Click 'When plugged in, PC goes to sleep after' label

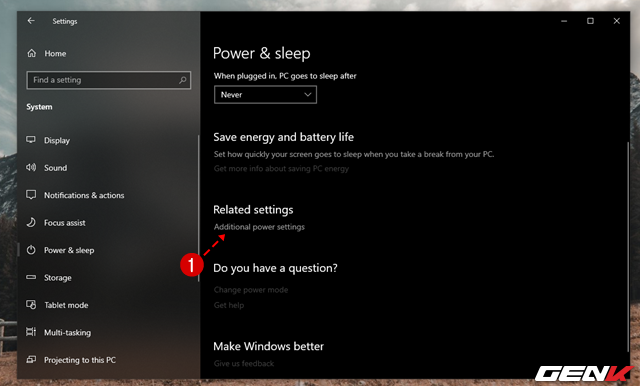tap(285, 76)
